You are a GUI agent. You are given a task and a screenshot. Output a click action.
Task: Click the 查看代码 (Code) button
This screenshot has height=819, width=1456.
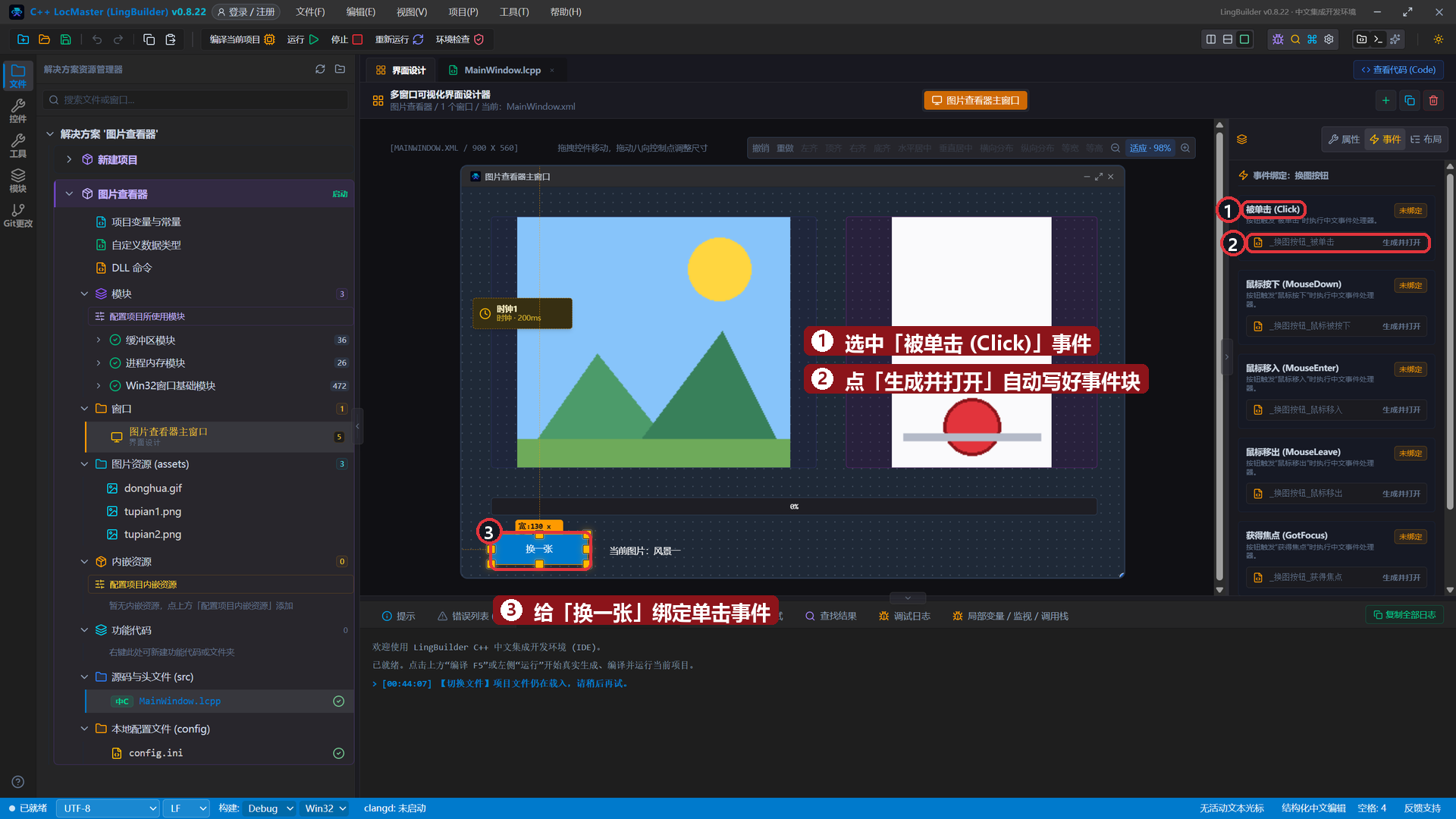coord(1398,70)
